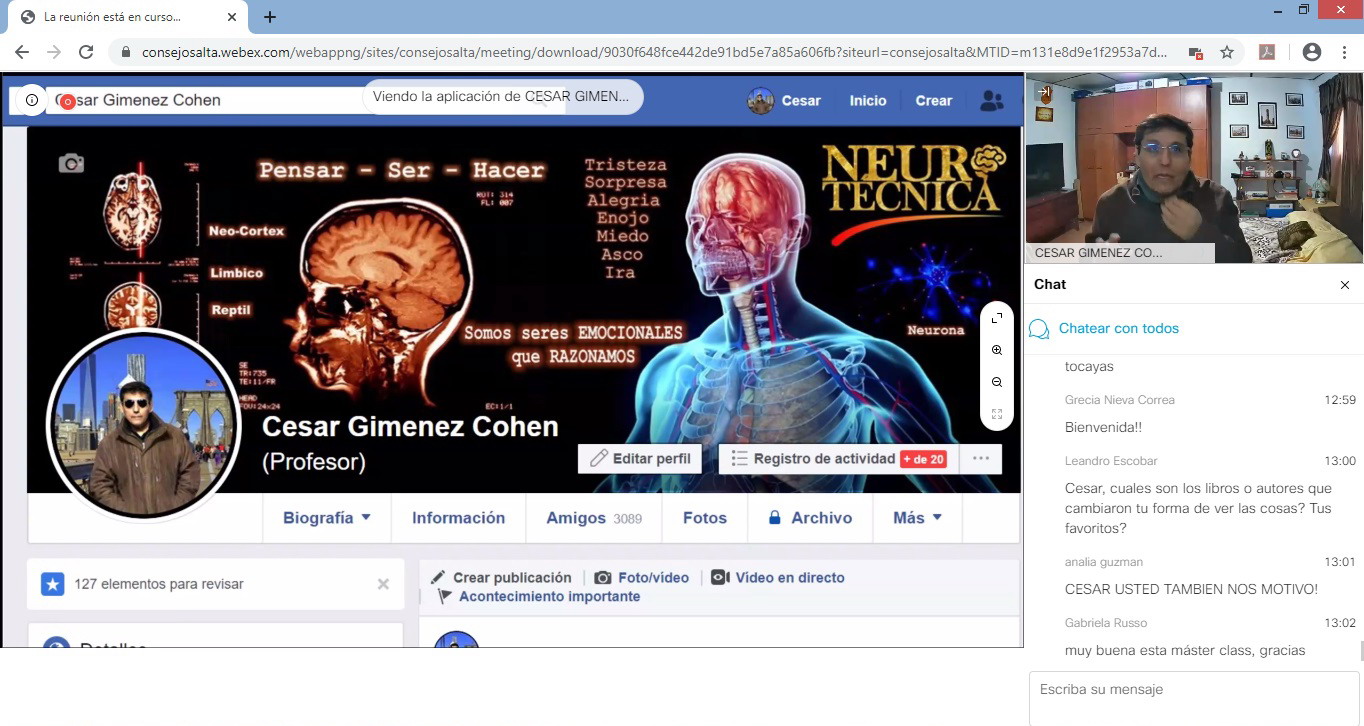Viewport: 1364px width, 726px height.
Task: Click the '+ de 20' activity badge
Action: tap(923, 459)
